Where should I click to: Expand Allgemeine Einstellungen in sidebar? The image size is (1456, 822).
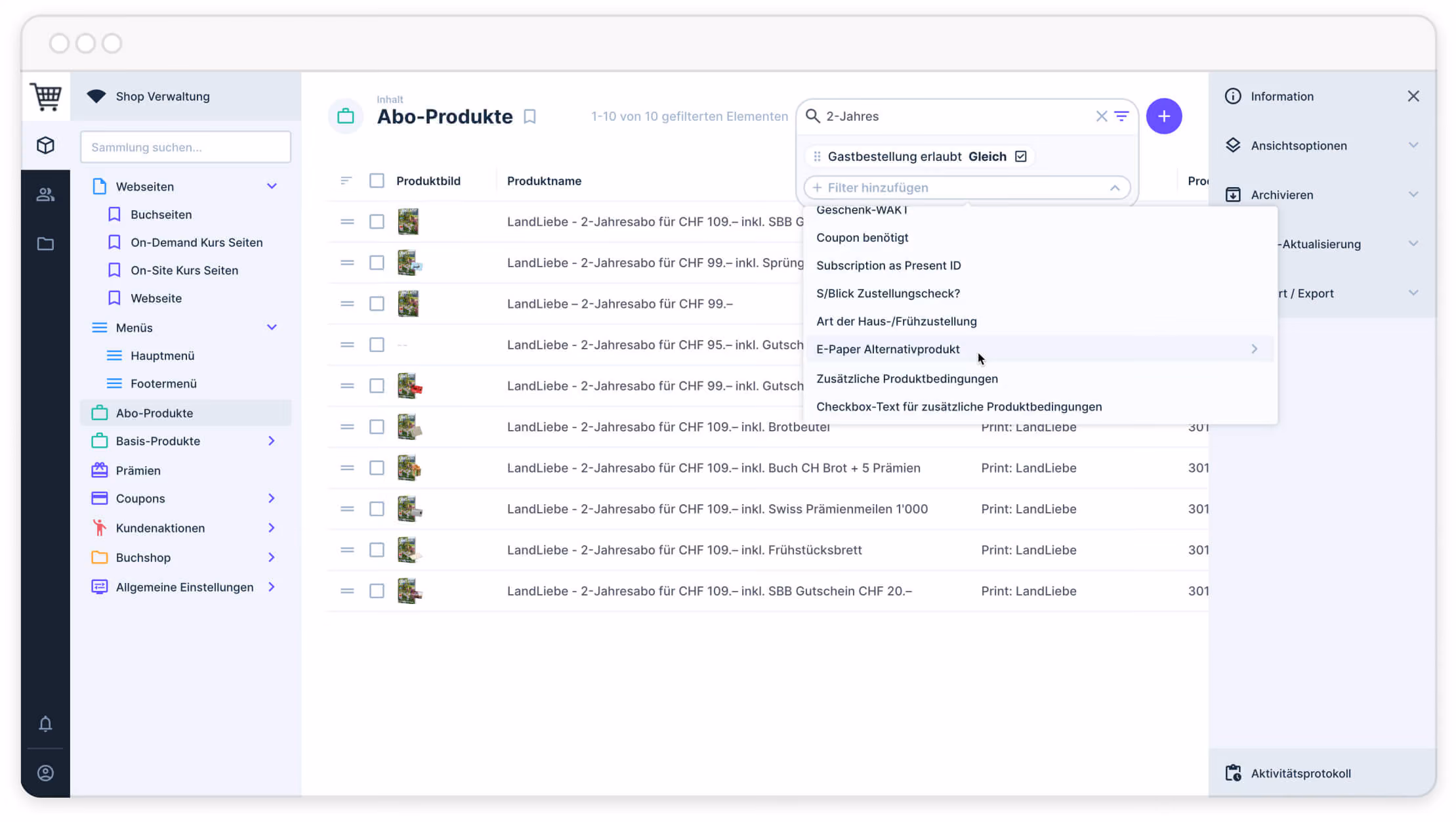(272, 587)
